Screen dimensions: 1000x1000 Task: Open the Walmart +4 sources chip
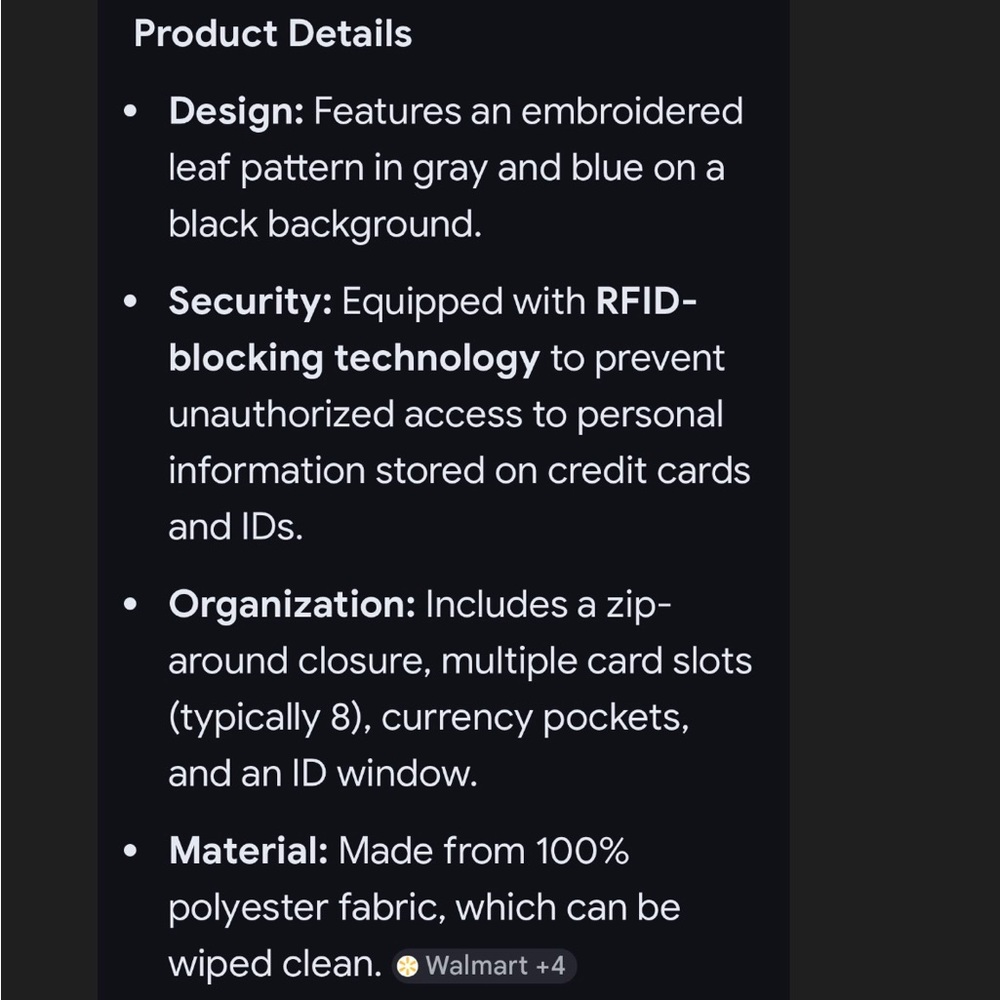coord(484,966)
